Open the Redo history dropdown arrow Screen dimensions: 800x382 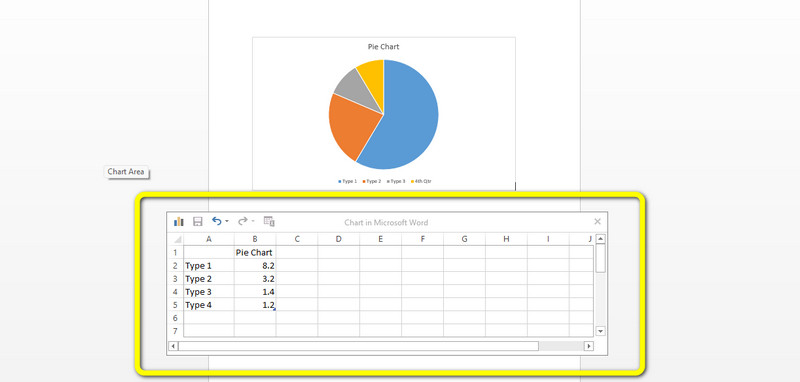pos(253,222)
